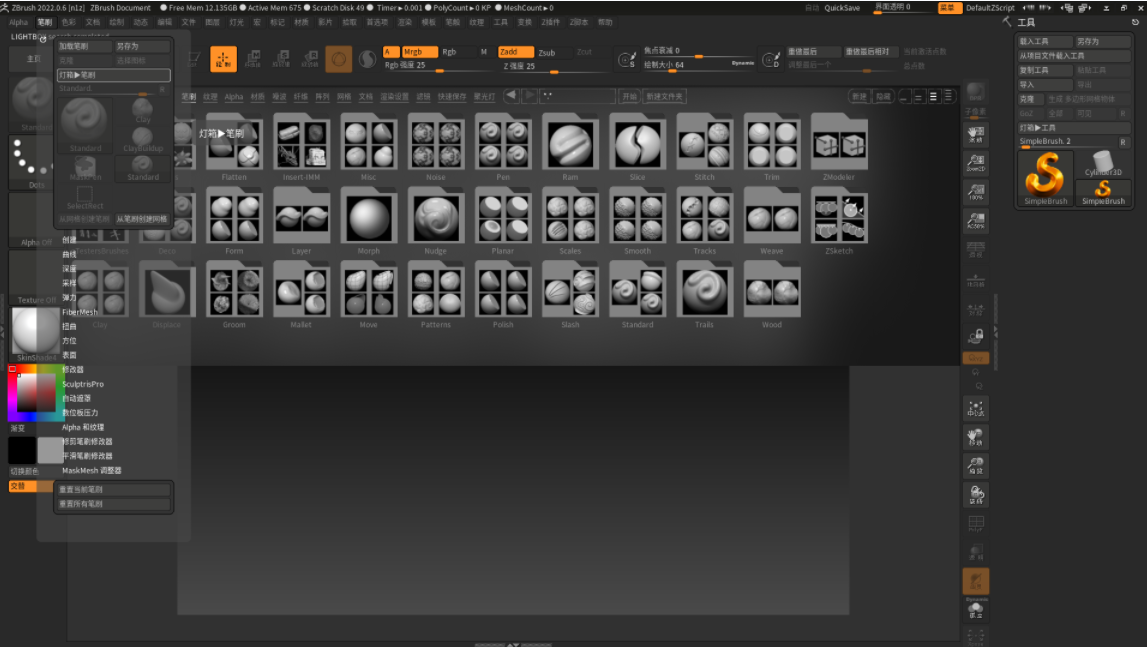
Task: Adjust the Rgb 强度 25 slider
Action: click(x=437, y=66)
